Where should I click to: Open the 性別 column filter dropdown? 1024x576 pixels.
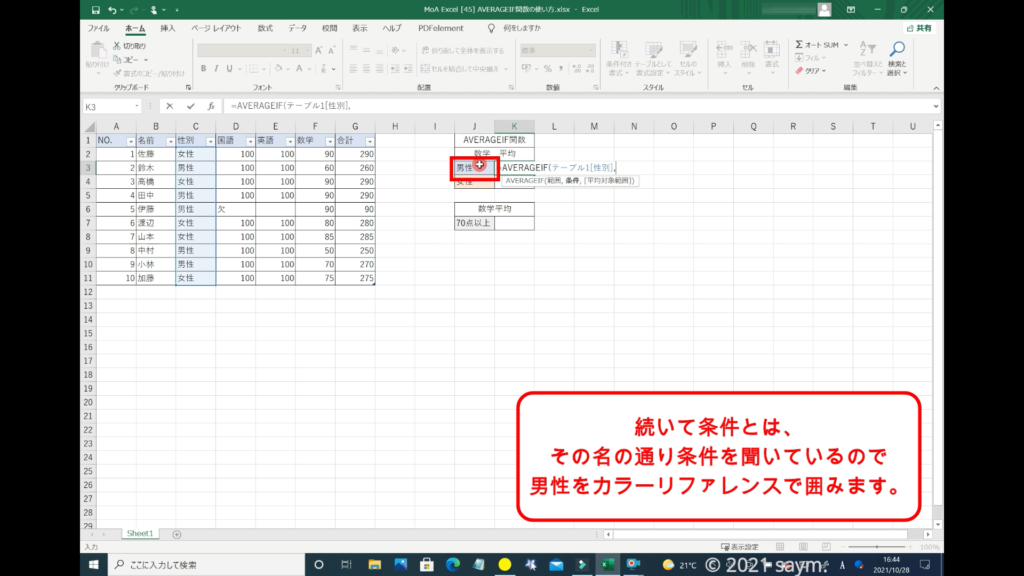pyautogui.click(x=209, y=141)
